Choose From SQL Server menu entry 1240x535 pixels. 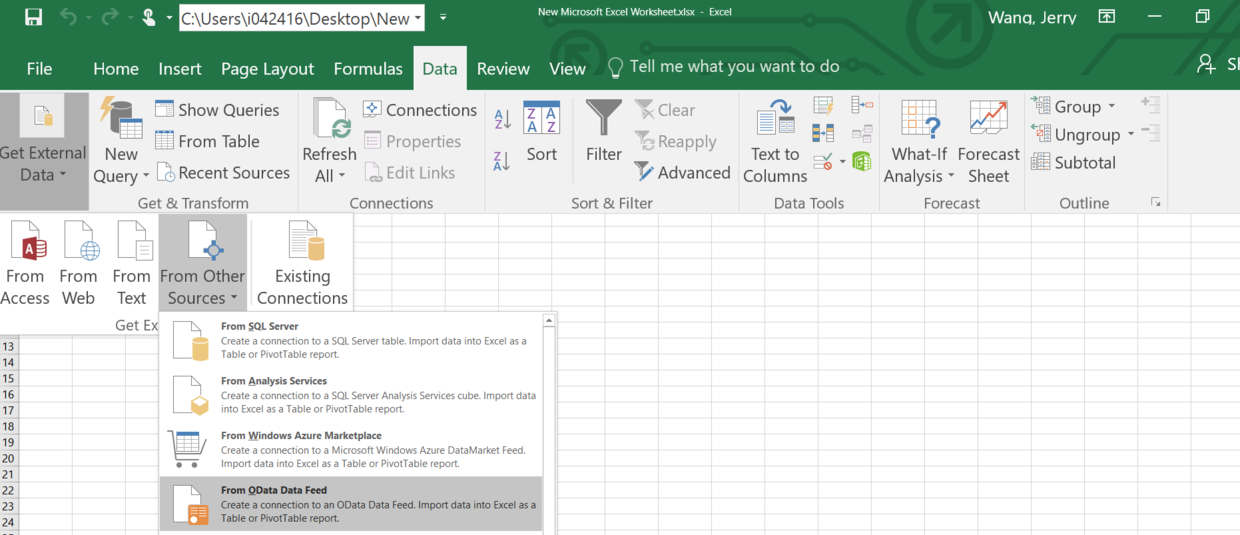pos(351,340)
